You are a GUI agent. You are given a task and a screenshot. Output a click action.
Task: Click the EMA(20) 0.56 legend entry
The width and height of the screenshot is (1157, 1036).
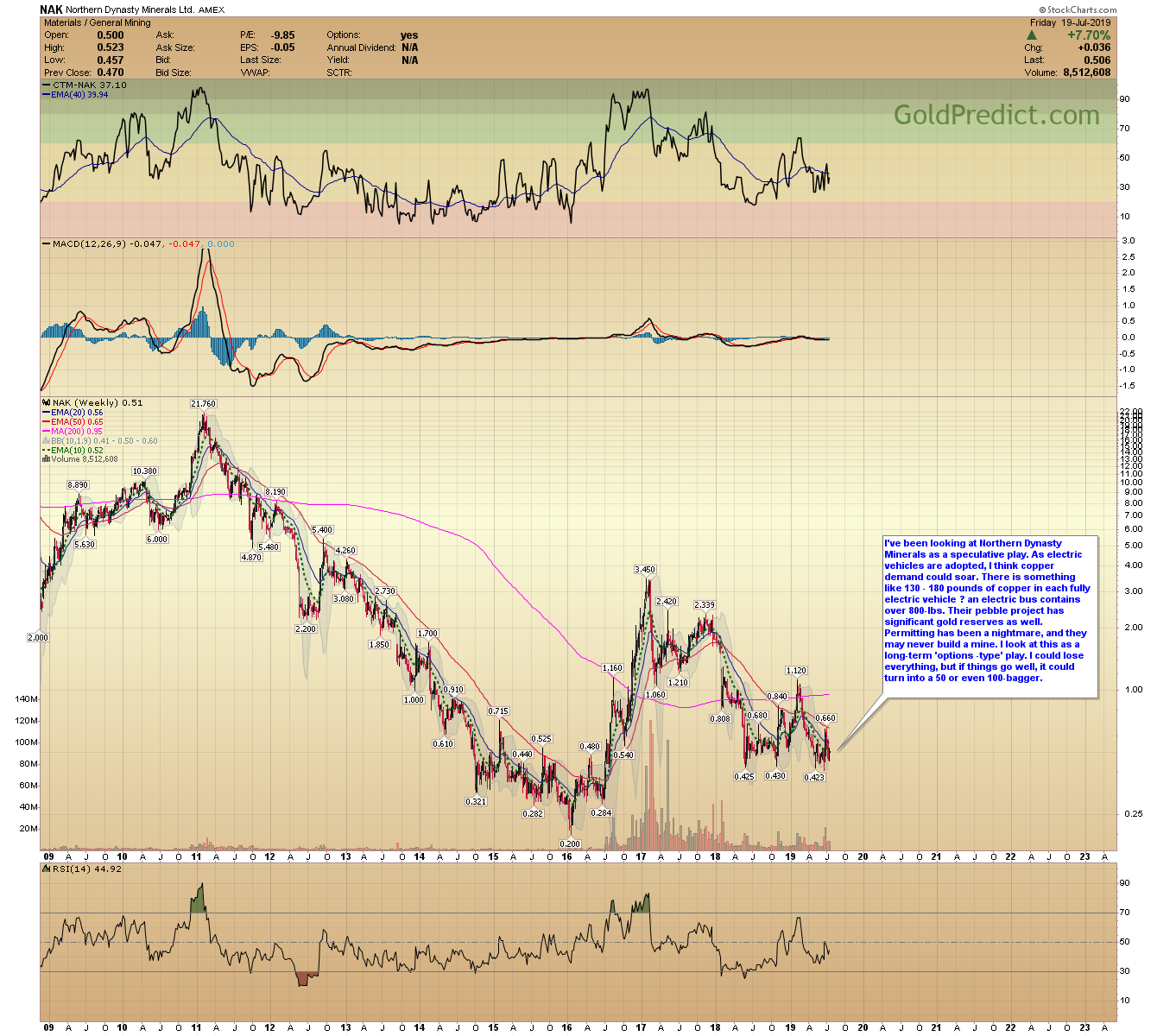[x=73, y=413]
